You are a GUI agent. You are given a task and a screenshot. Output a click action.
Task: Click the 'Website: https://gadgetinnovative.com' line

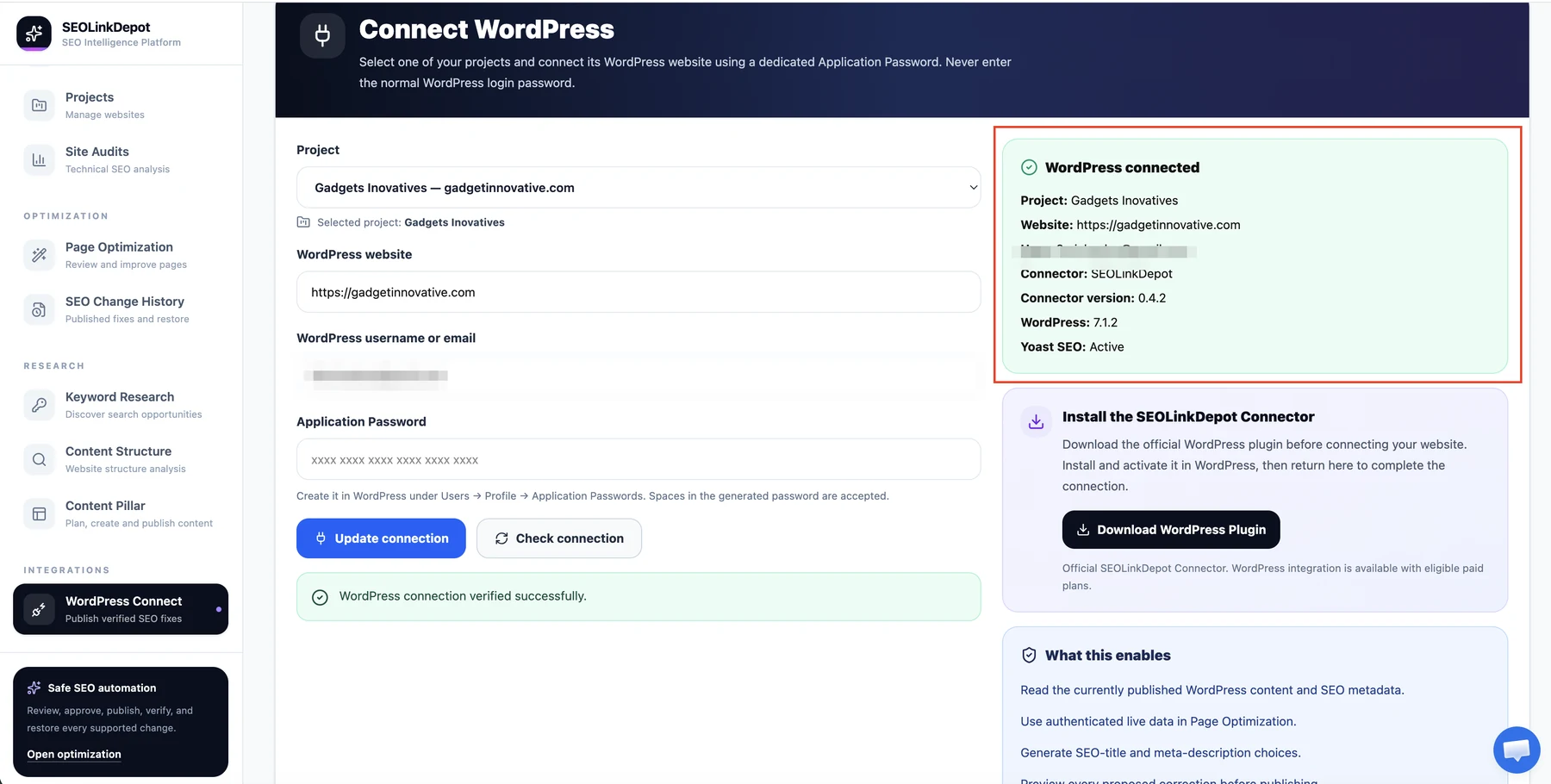coord(1131,225)
